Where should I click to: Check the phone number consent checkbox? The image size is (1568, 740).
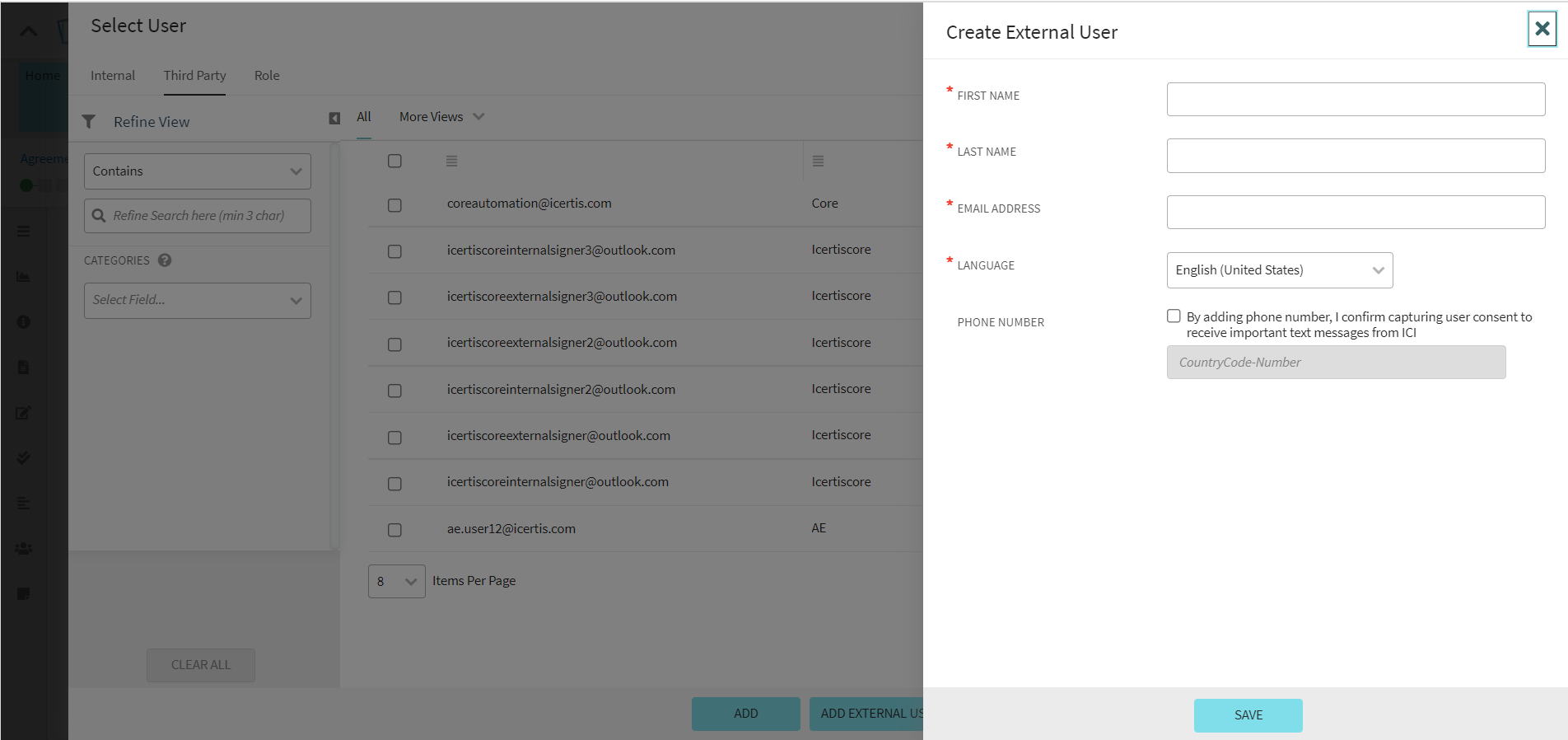1174,316
